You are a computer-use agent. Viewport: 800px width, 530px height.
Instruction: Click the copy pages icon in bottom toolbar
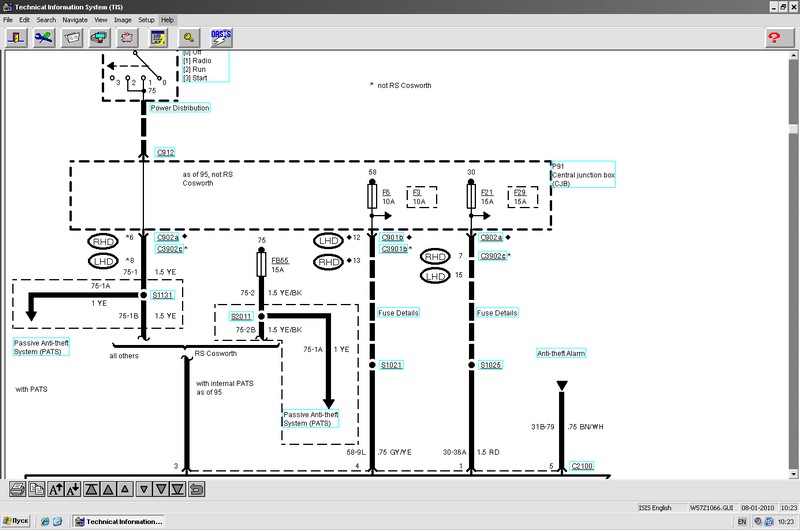36,489
